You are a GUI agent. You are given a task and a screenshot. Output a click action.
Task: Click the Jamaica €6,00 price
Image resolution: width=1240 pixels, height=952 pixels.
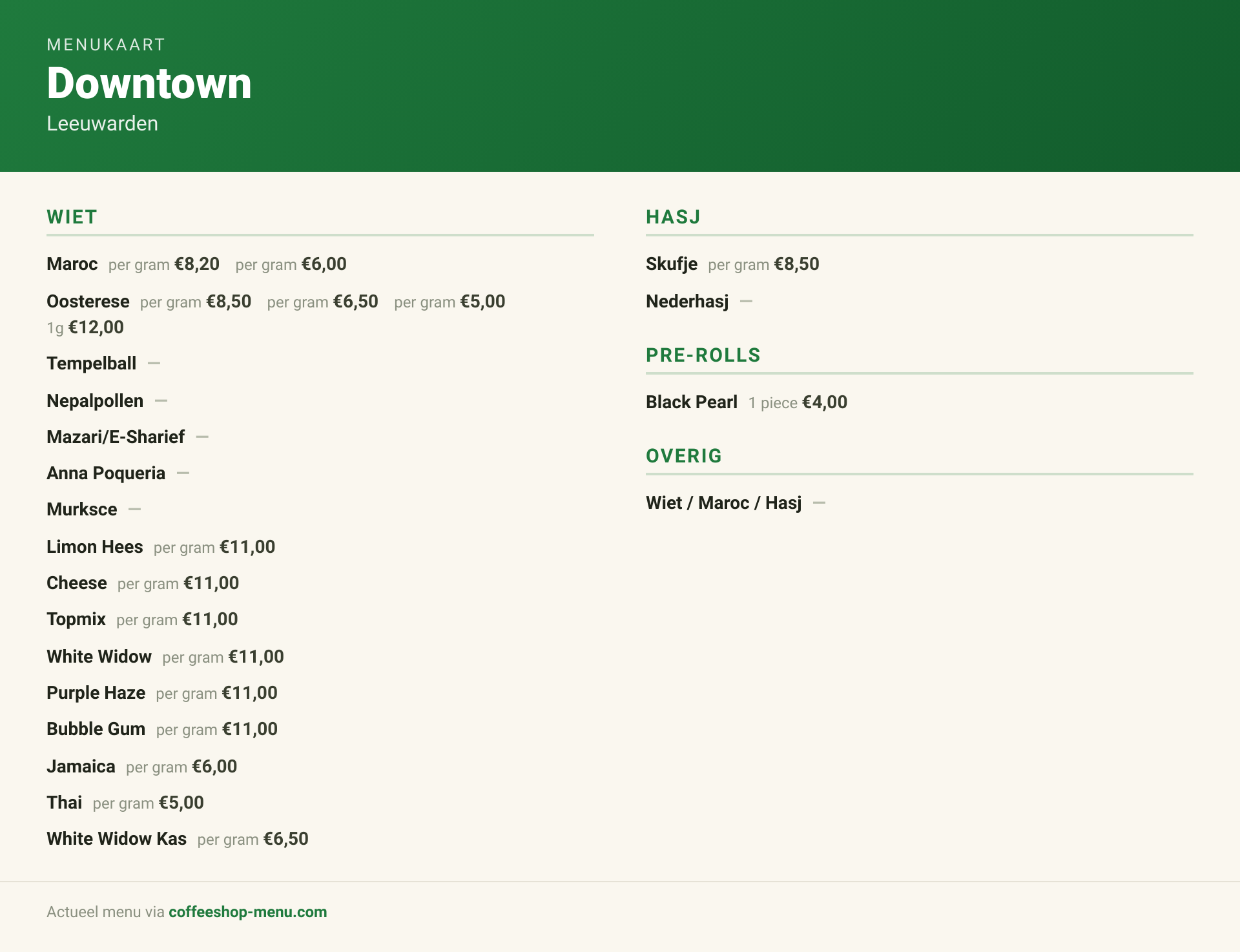point(215,767)
